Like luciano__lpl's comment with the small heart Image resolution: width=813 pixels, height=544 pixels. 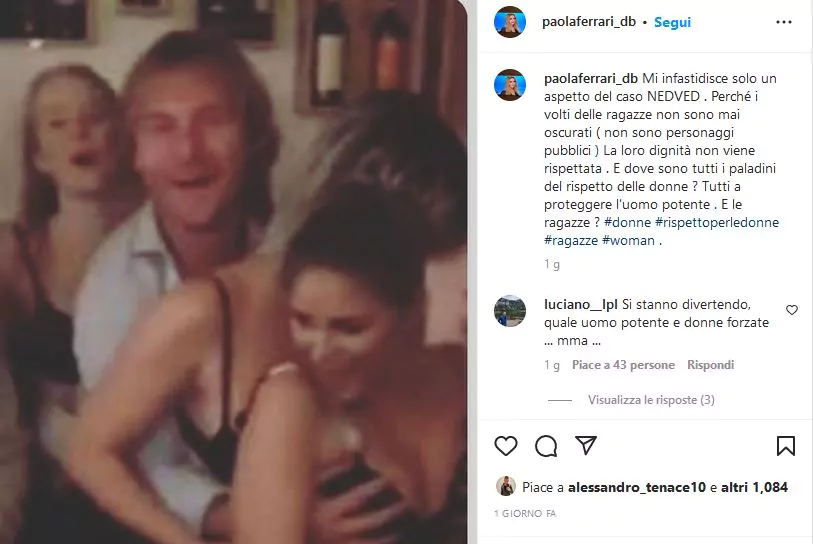pyautogui.click(x=792, y=310)
